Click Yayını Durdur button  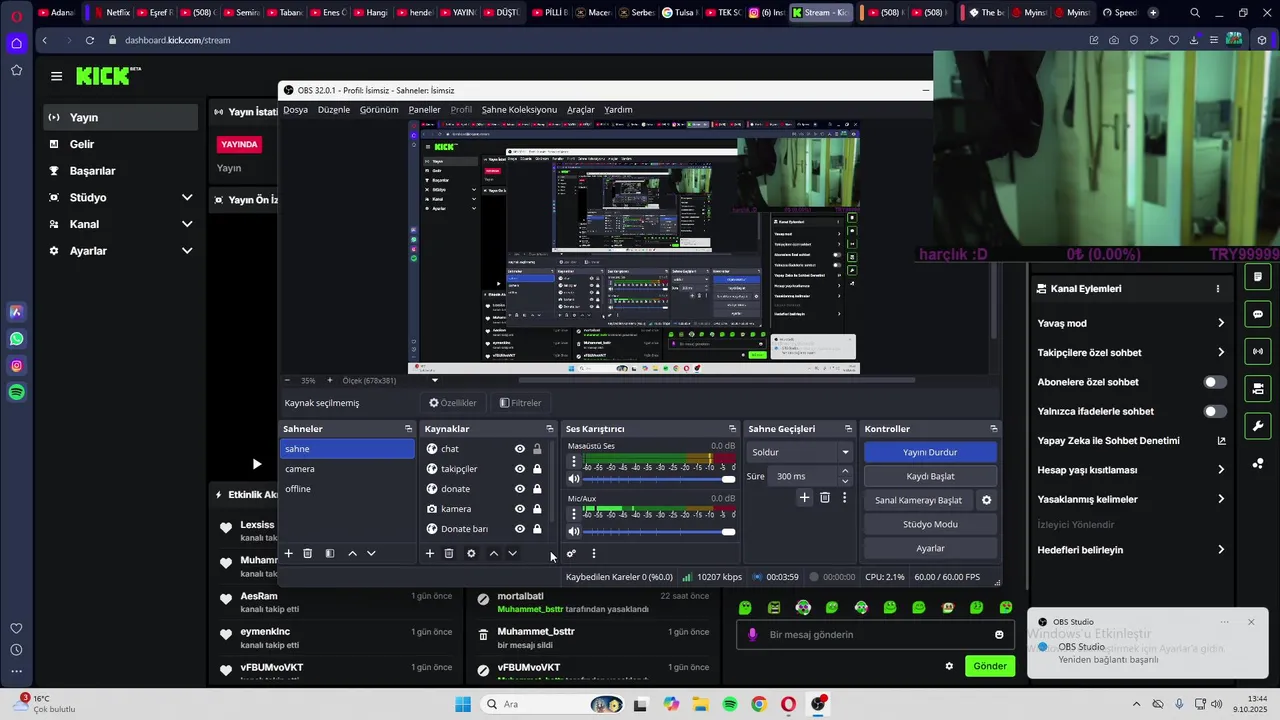(x=930, y=452)
